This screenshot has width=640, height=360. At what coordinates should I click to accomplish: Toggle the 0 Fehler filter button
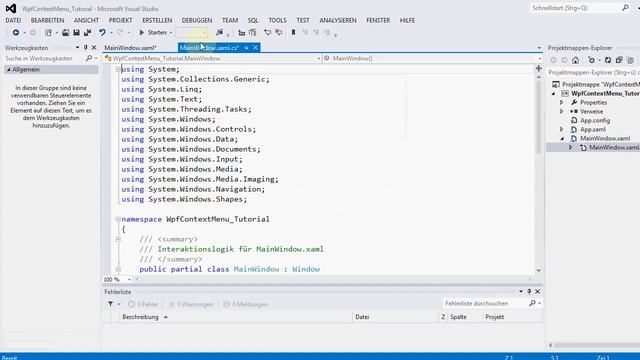(143, 304)
